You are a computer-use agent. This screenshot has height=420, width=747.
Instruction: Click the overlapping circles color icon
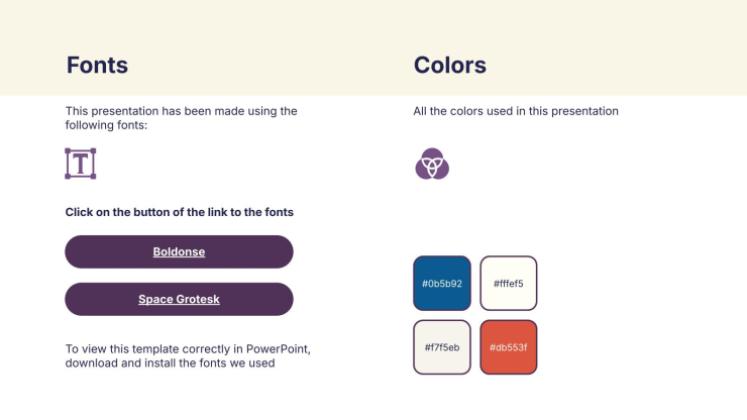coord(431,163)
